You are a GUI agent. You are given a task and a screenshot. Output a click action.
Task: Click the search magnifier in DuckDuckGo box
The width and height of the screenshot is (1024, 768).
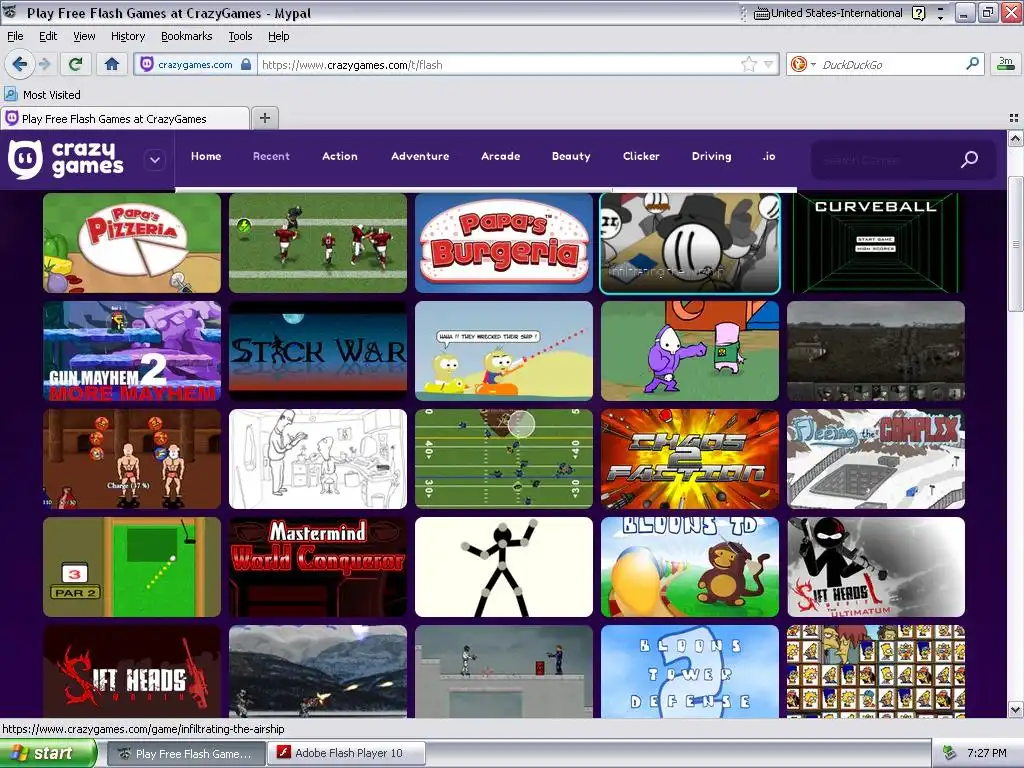pos(972,63)
